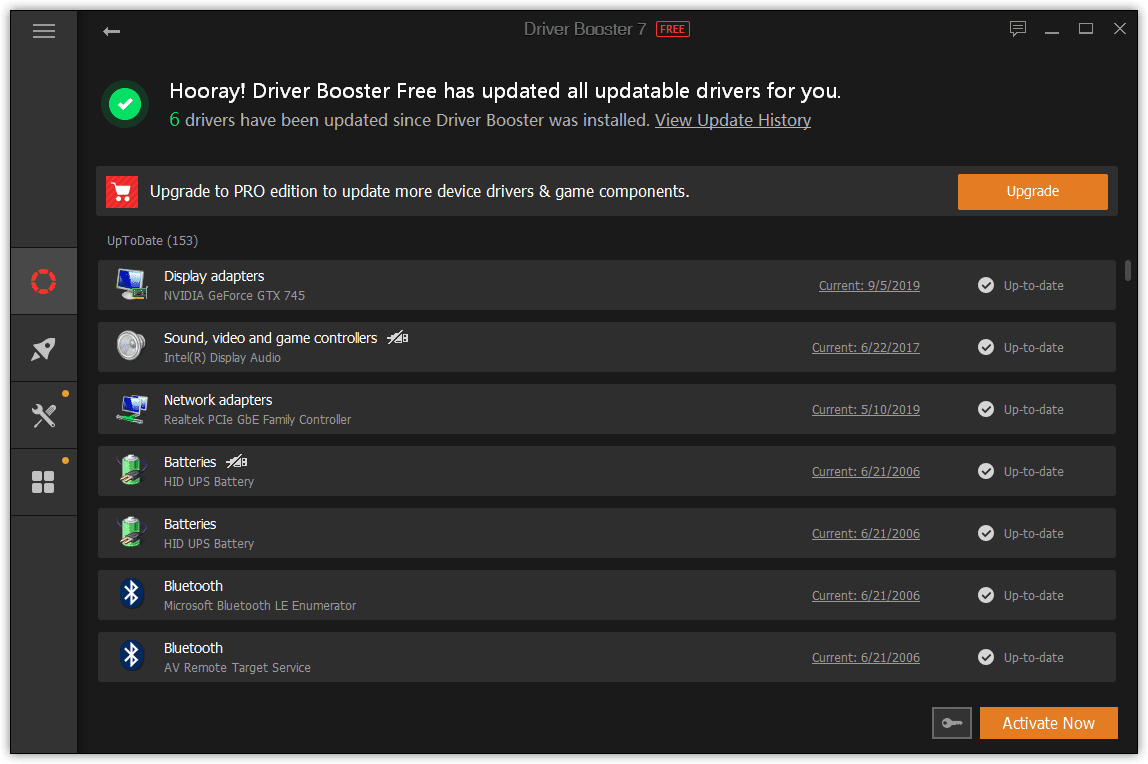Click Current: 9/5/2019 link for Display adapters
Viewport: 1148px width, 764px height.
(869, 286)
